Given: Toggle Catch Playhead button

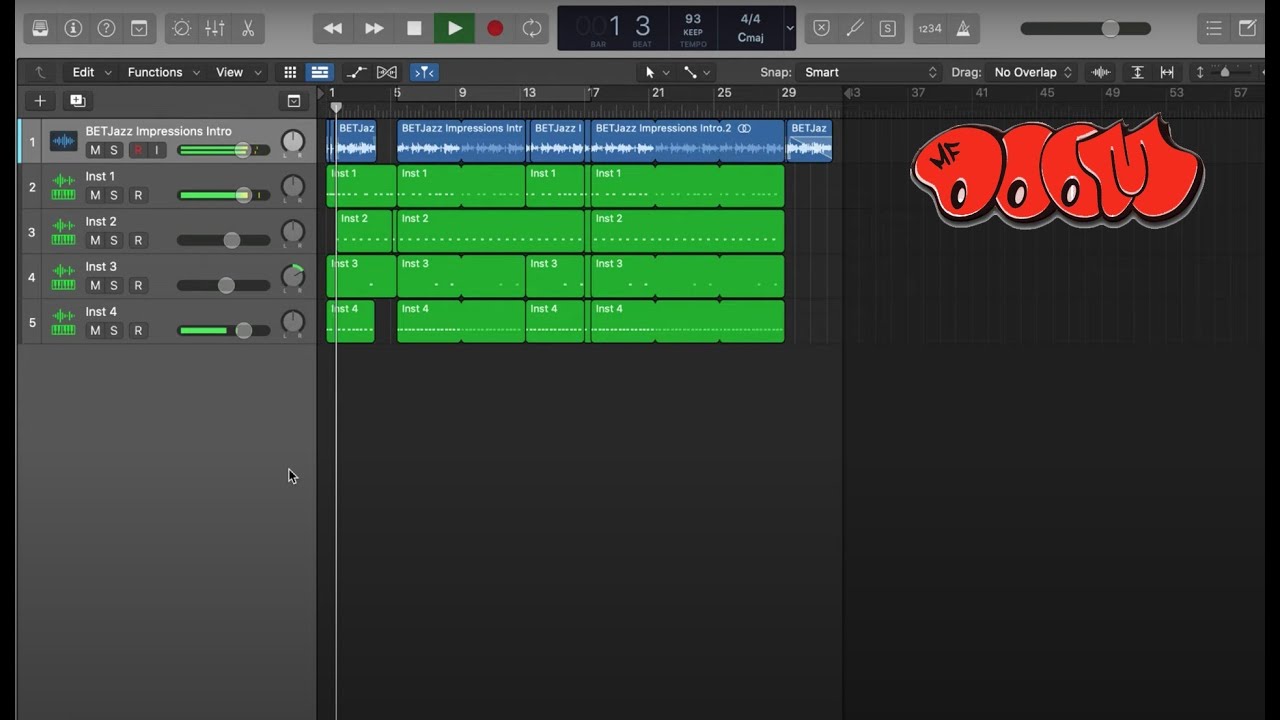Looking at the screenshot, I should coord(424,72).
